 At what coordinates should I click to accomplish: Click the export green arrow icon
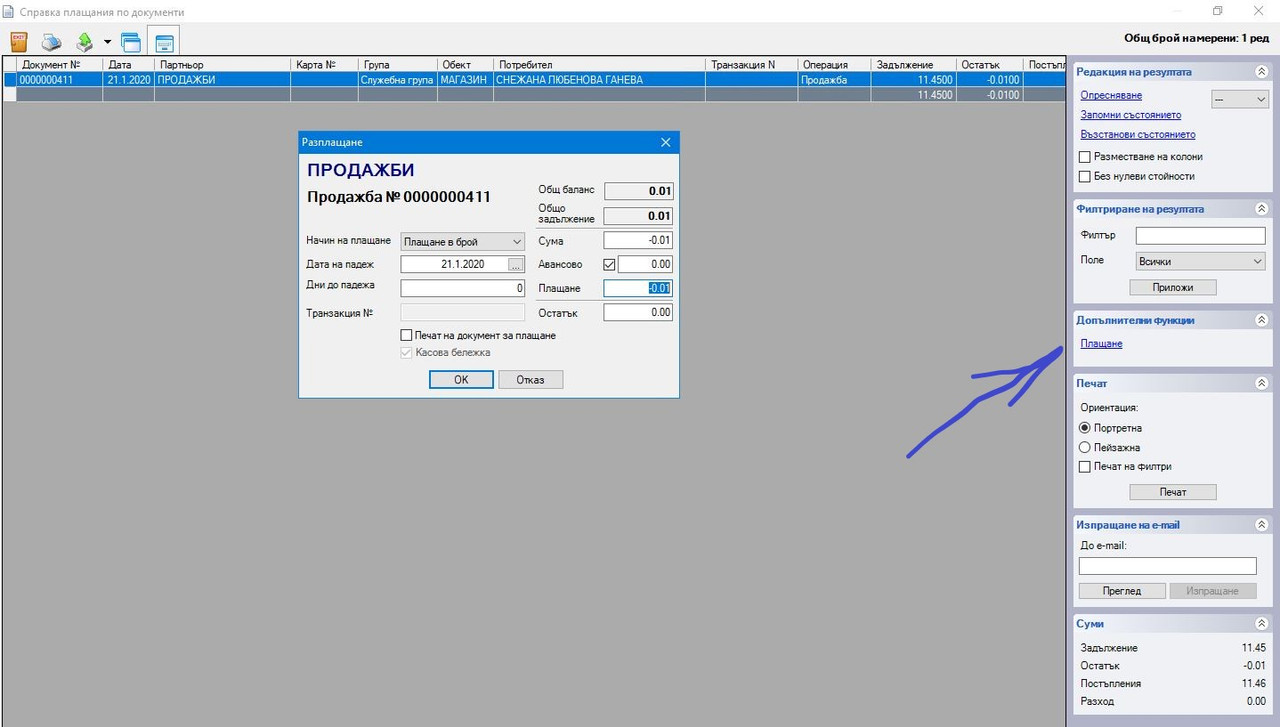[85, 42]
